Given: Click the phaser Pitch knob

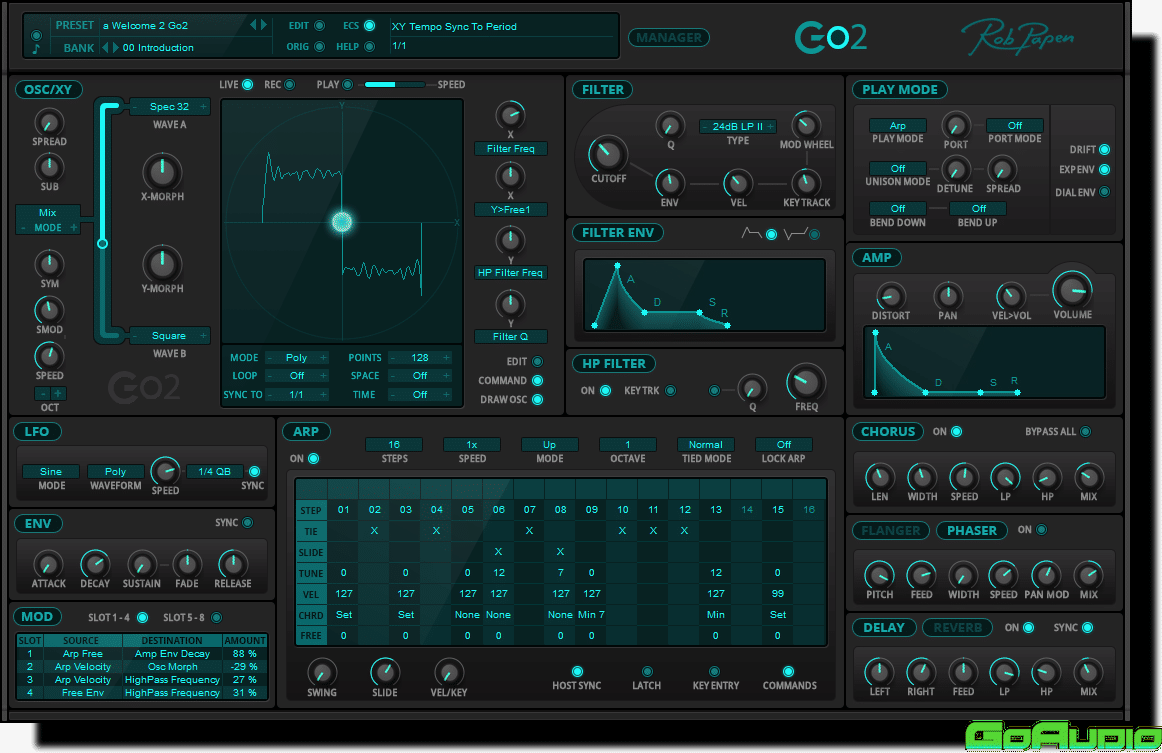Looking at the screenshot, I should (880, 575).
